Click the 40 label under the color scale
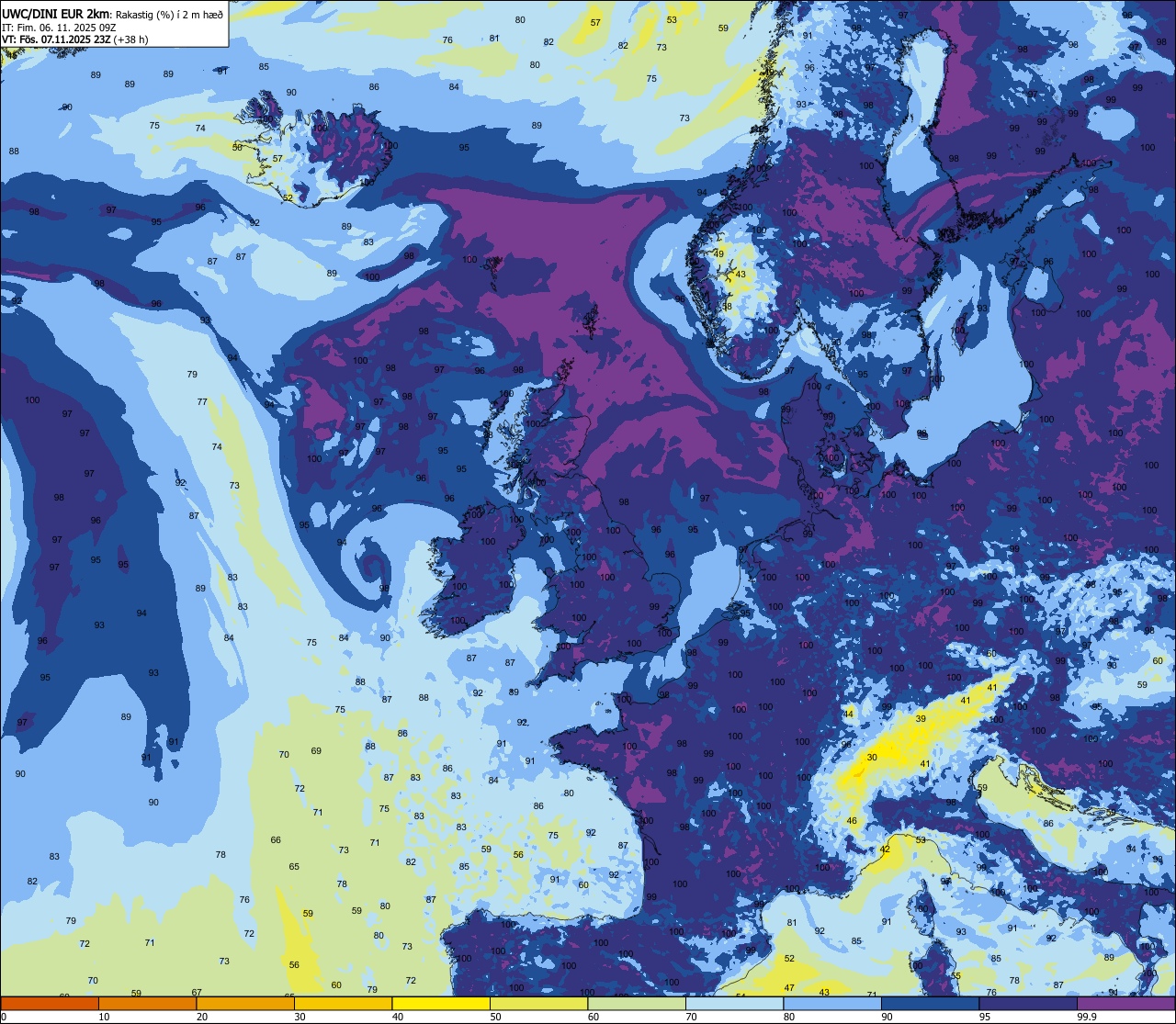Image resolution: width=1176 pixels, height=1024 pixels. click(398, 1017)
